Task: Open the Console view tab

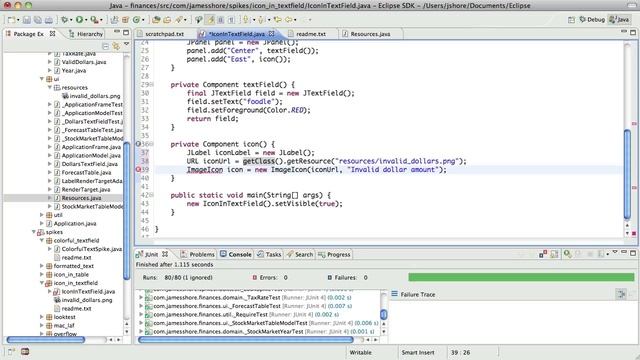Action: pyautogui.click(x=236, y=254)
